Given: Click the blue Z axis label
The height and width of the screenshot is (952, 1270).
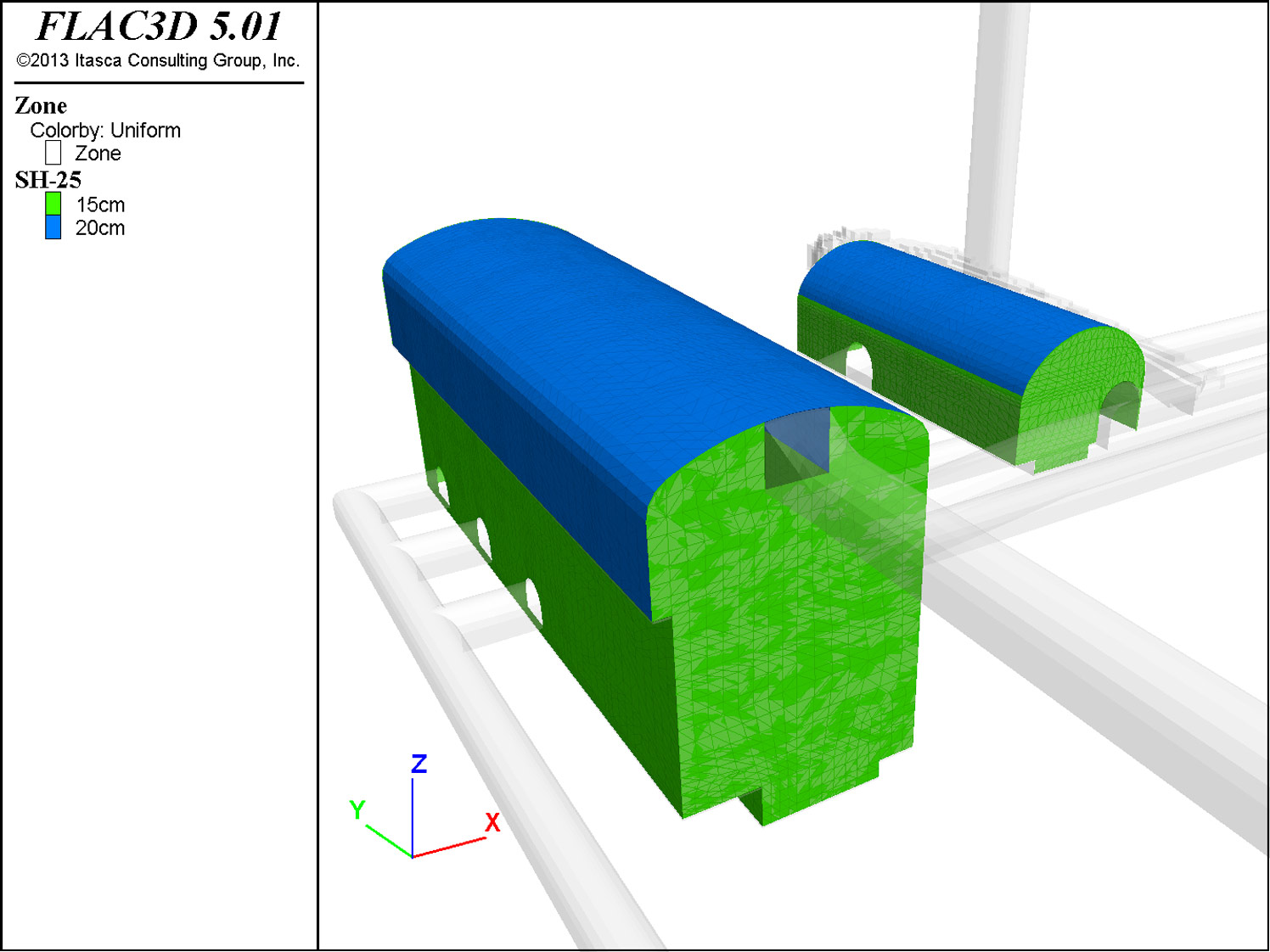Looking at the screenshot, I should tap(419, 764).
